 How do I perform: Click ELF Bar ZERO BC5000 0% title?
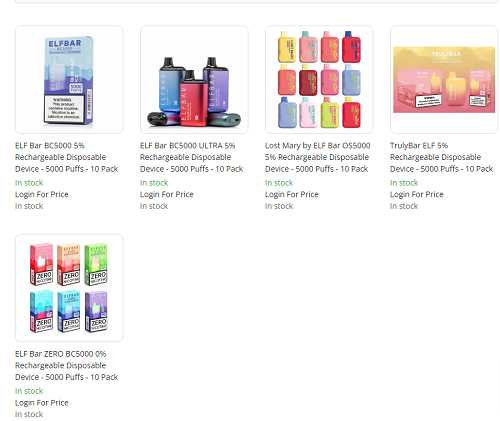pos(67,365)
